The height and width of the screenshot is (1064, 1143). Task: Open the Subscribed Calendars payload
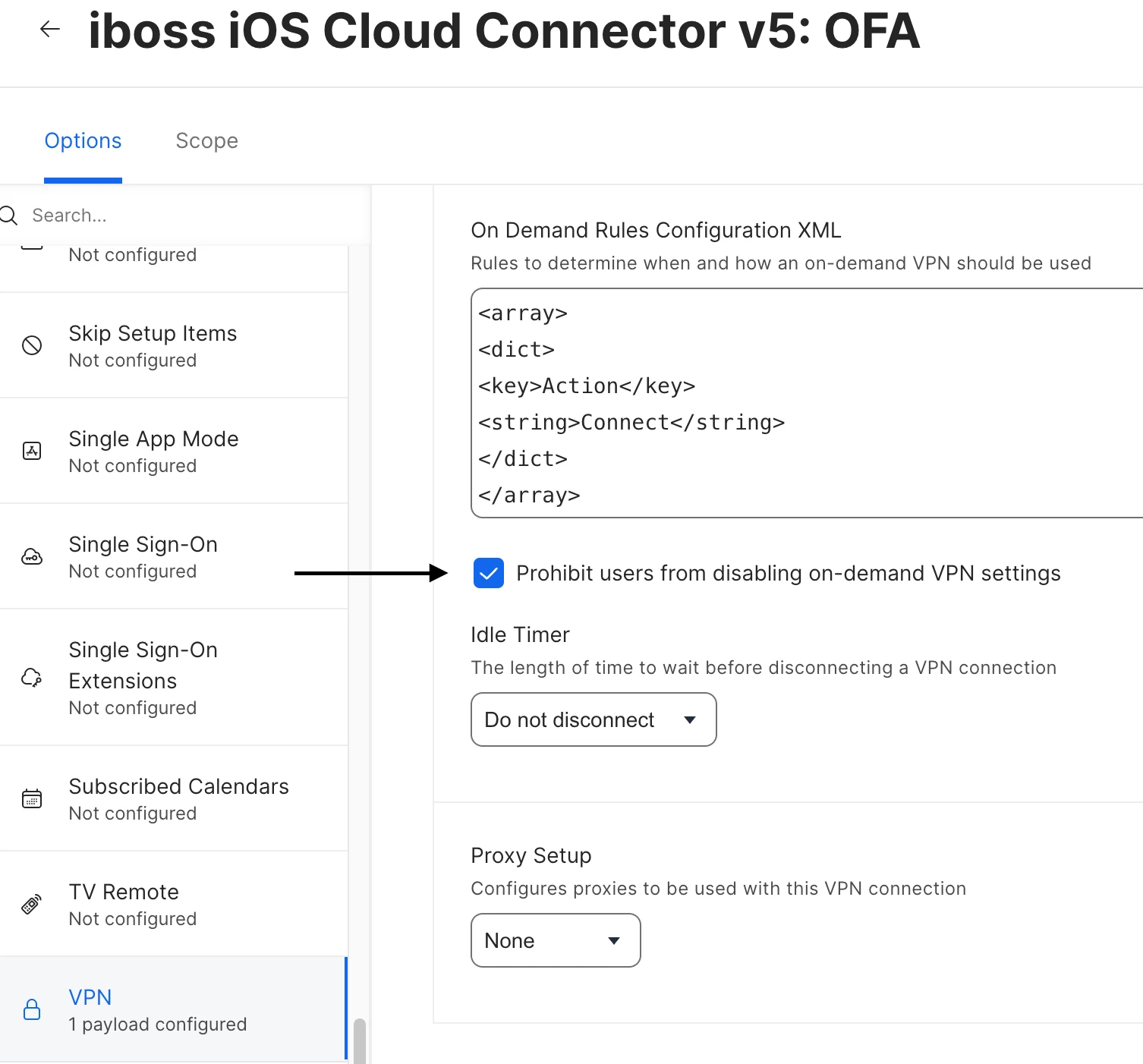click(174, 798)
